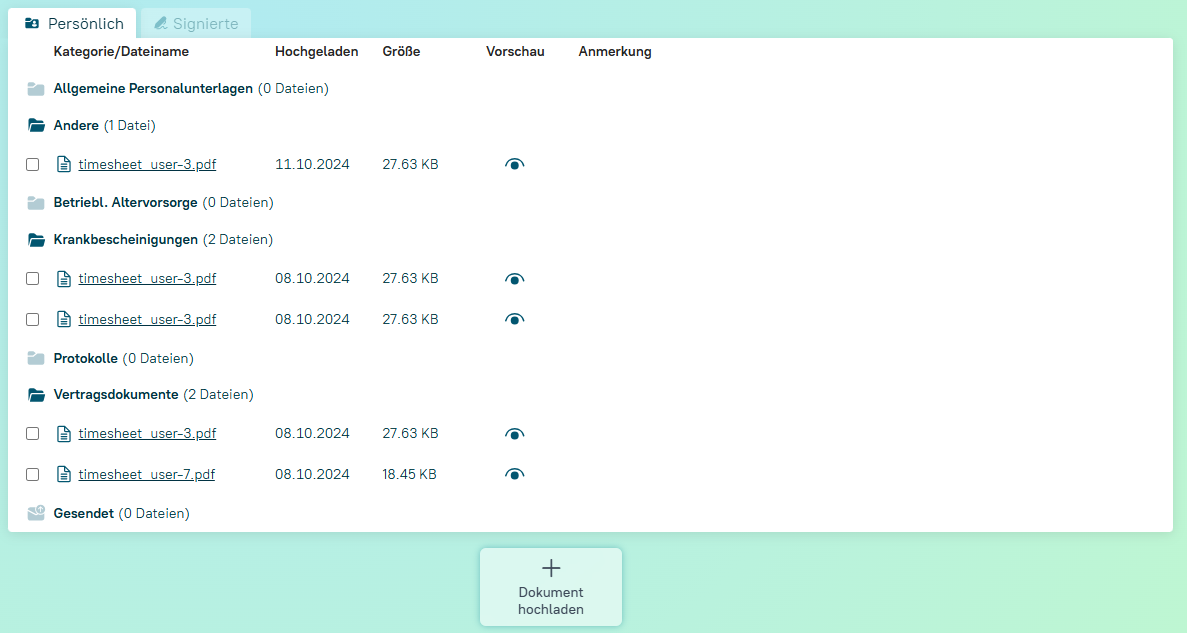Select the checkbox for timesheet_user-7.pdf

pos(33,475)
